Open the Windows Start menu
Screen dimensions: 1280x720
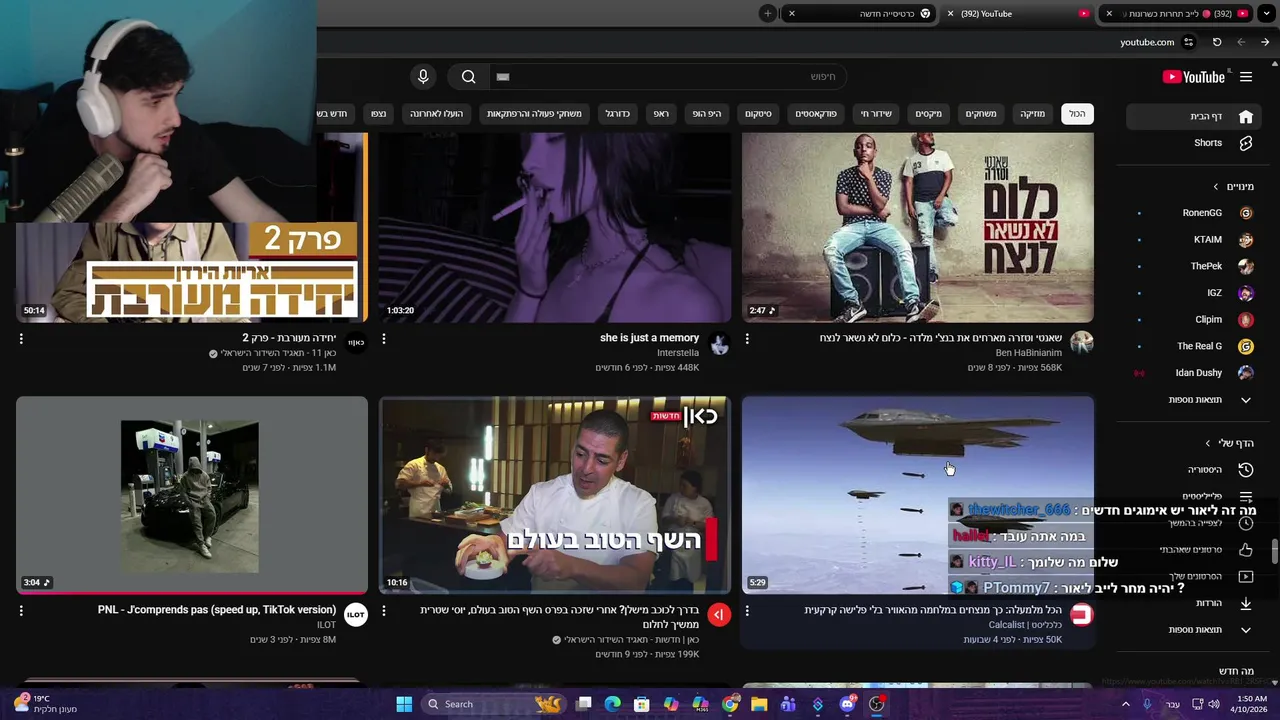click(x=404, y=704)
